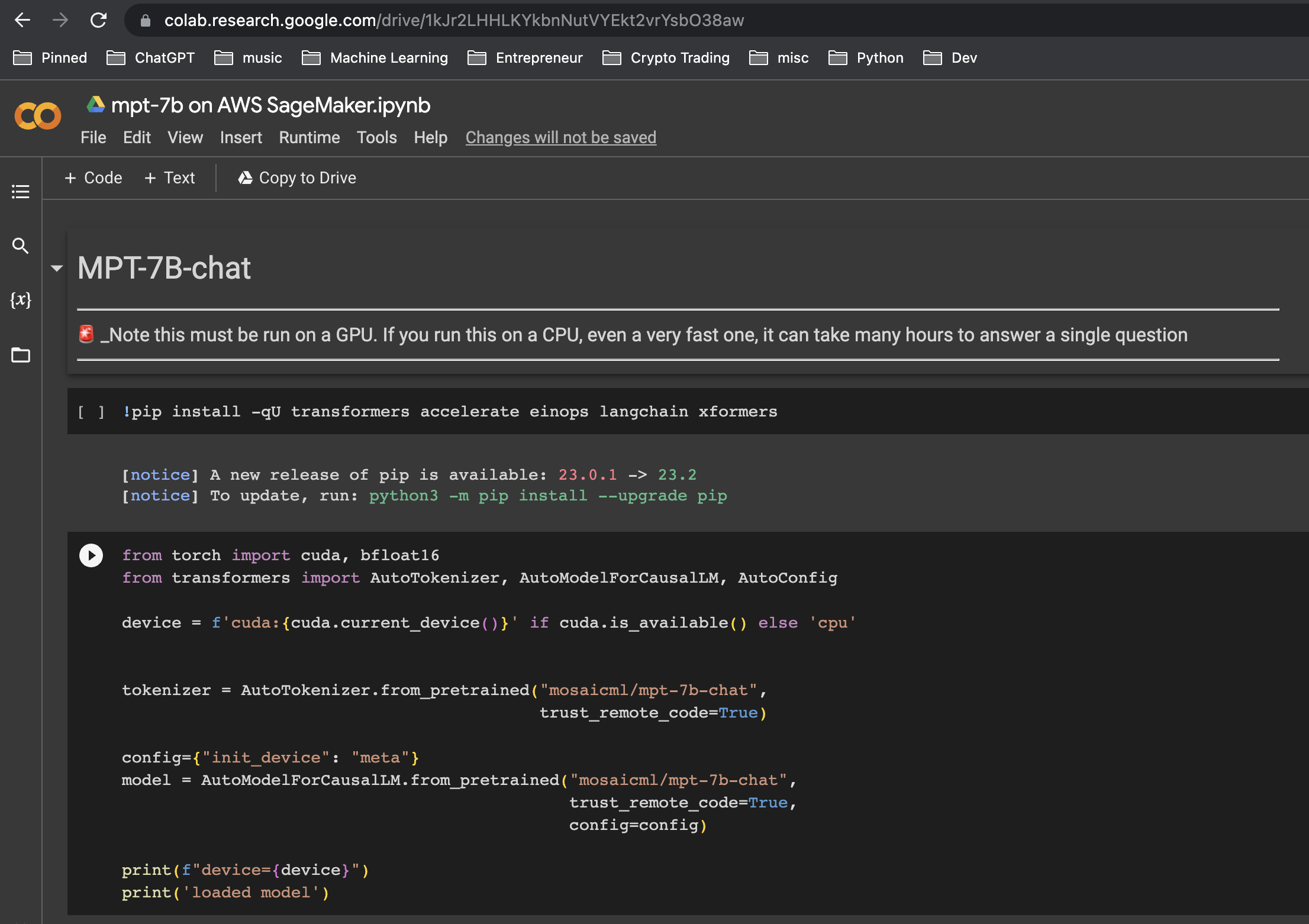Click the browser address bar URL
Image resolution: width=1309 pixels, height=924 pixels.
coord(454,21)
